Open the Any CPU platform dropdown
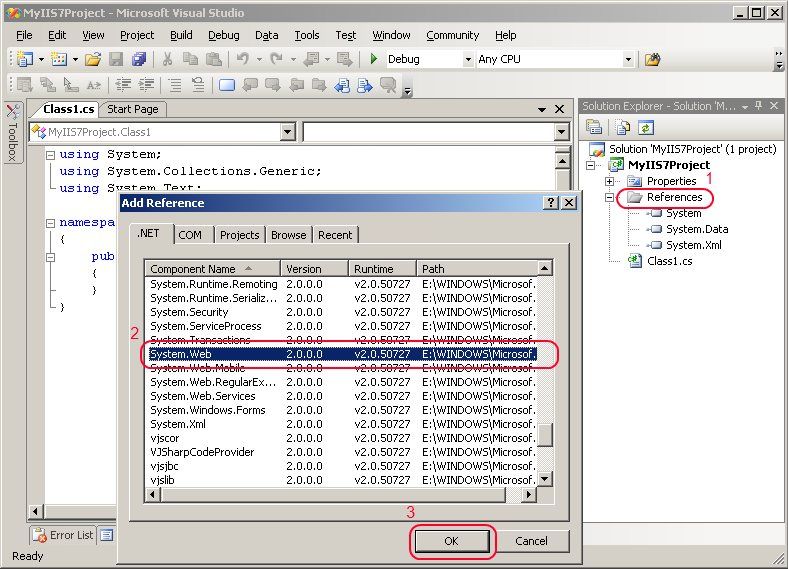The image size is (788, 569). pos(628,59)
